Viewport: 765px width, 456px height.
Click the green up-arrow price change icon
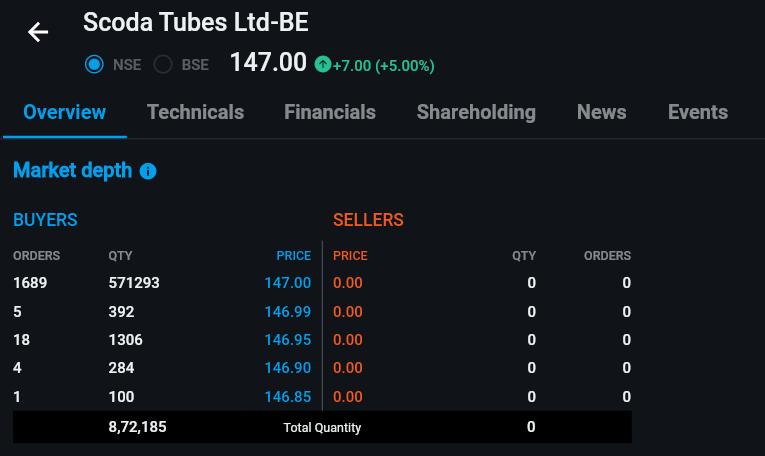(322, 64)
